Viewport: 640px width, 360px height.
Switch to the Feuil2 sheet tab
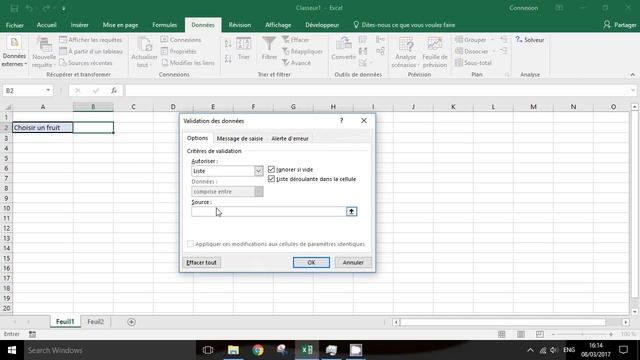point(96,322)
